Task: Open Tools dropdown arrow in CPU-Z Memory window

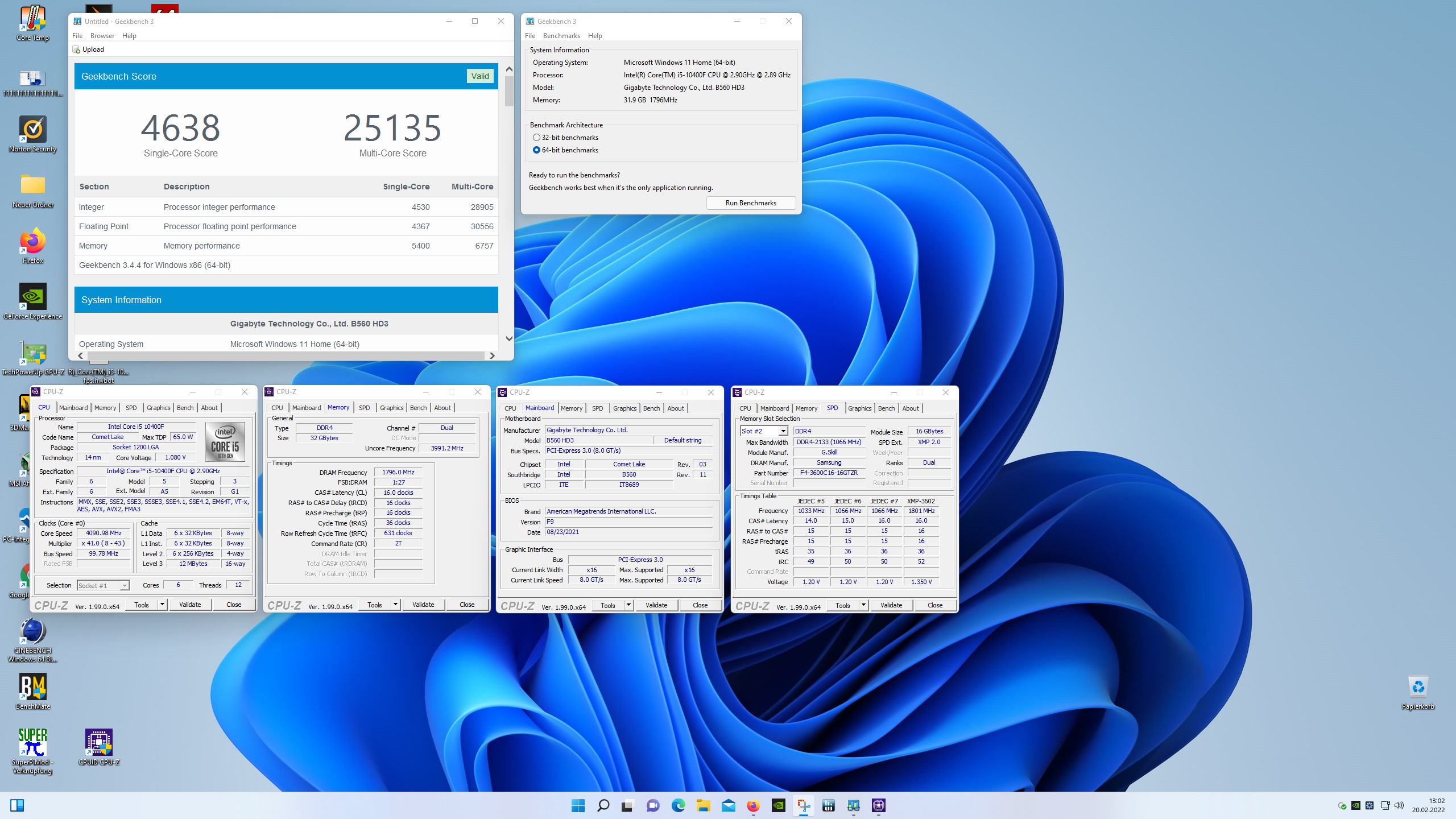Action: [x=396, y=605]
